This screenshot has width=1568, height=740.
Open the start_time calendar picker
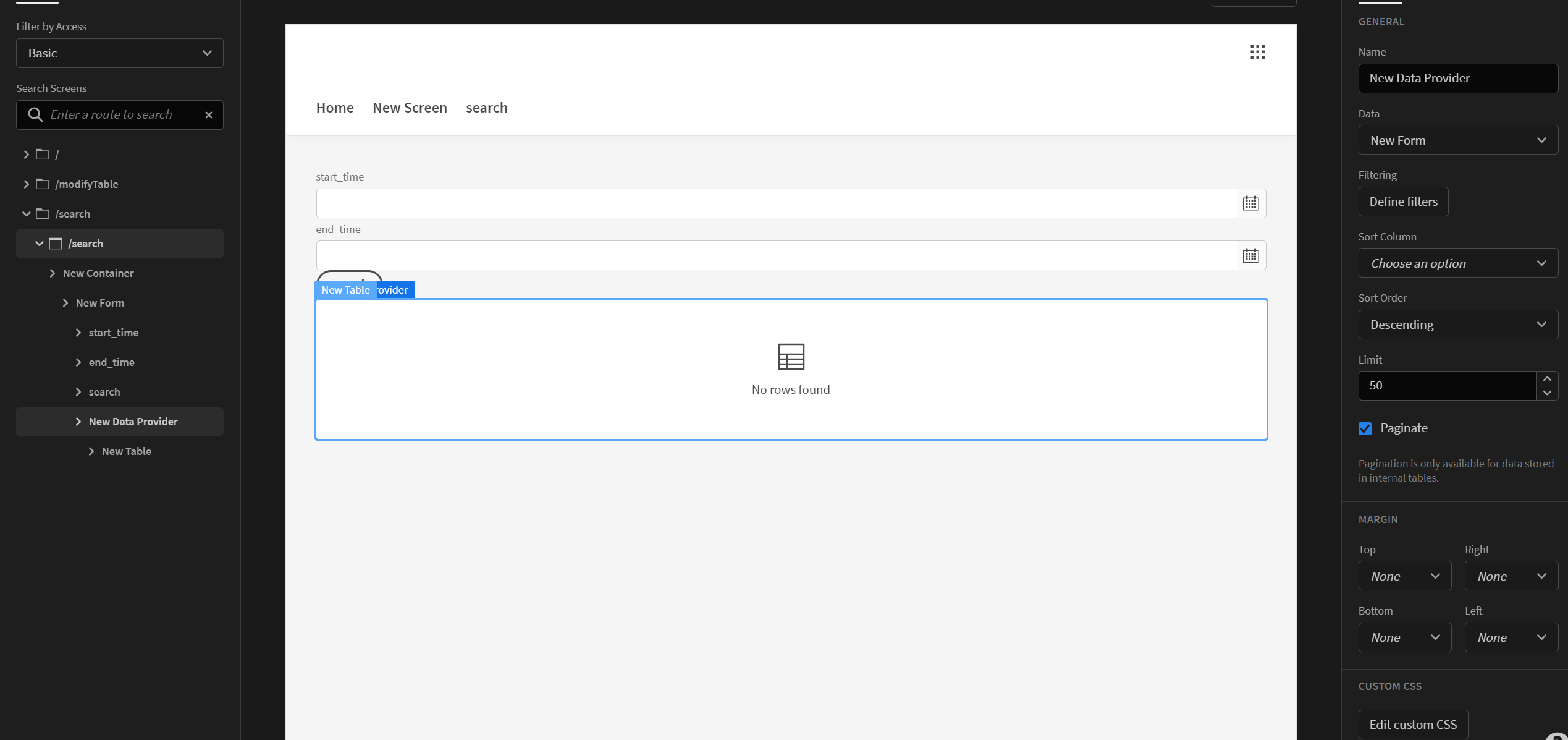pyautogui.click(x=1250, y=203)
